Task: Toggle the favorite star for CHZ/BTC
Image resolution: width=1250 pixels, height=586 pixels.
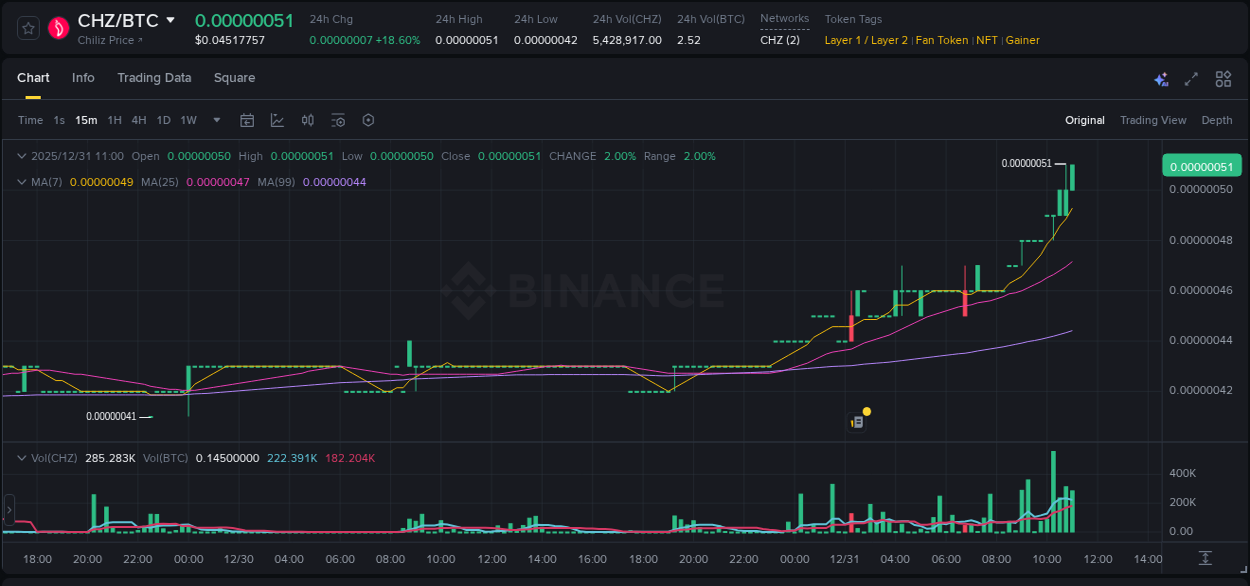Action: [x=27, y=28]
